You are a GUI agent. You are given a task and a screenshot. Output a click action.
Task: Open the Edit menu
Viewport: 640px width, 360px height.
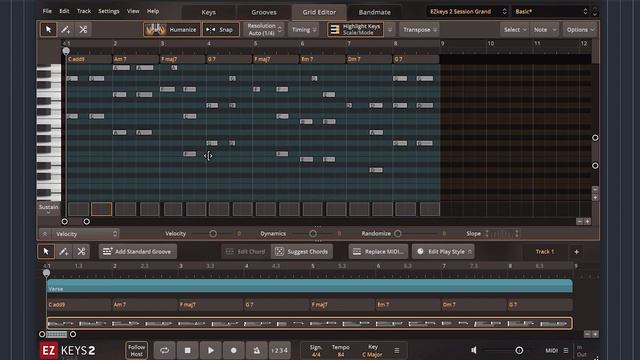click(x=64, y=11)
